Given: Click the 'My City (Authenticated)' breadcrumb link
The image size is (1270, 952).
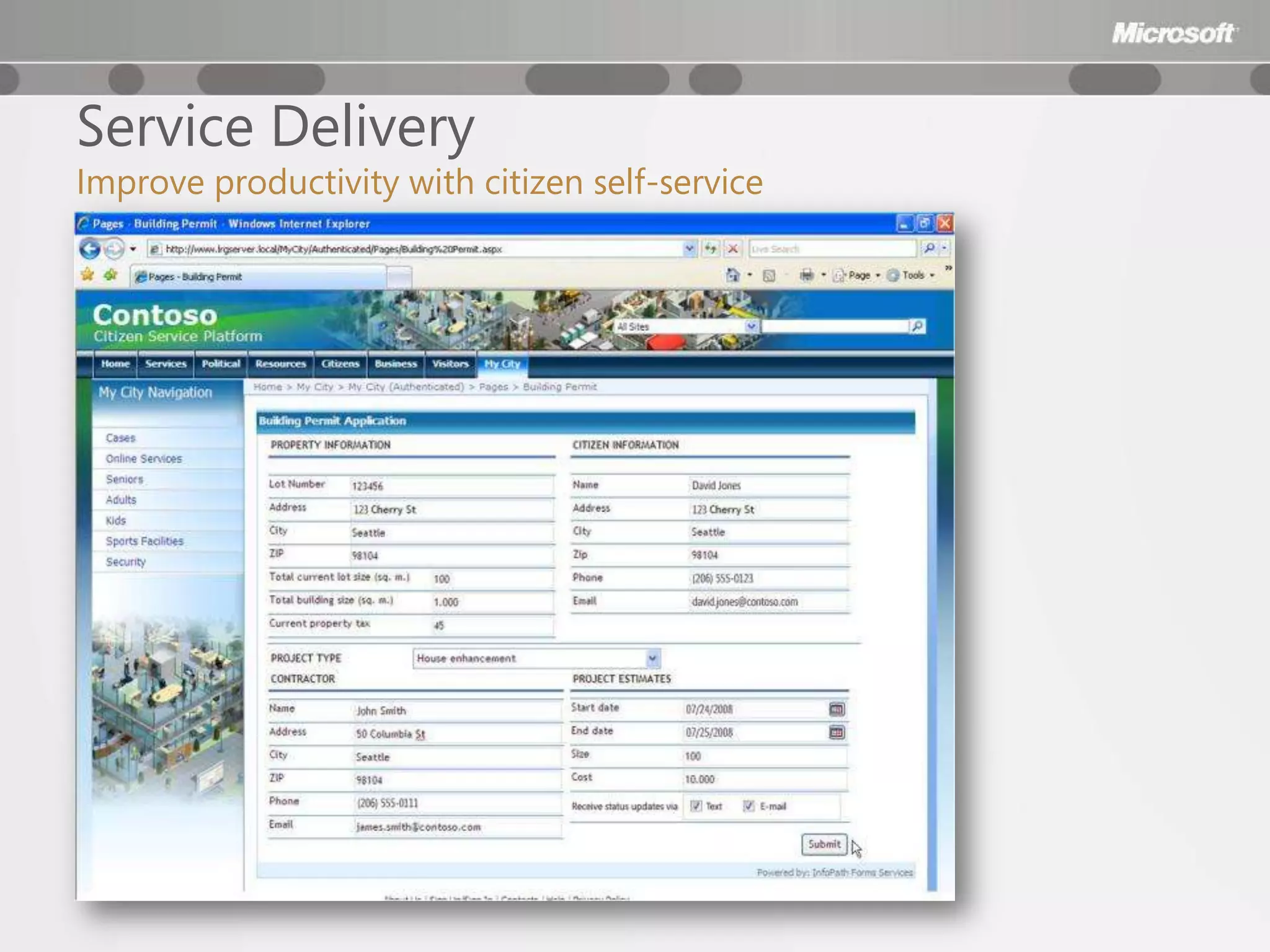Looking at the screenshot, I should 406,387.
